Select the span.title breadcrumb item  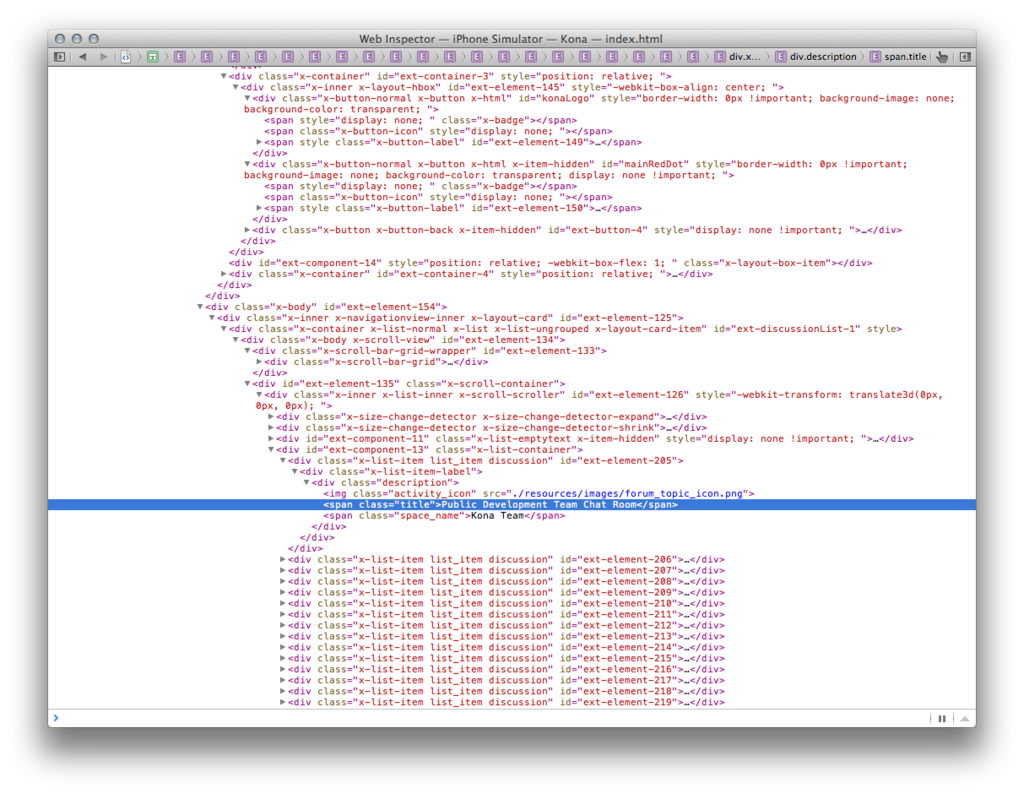pos(898,57)
